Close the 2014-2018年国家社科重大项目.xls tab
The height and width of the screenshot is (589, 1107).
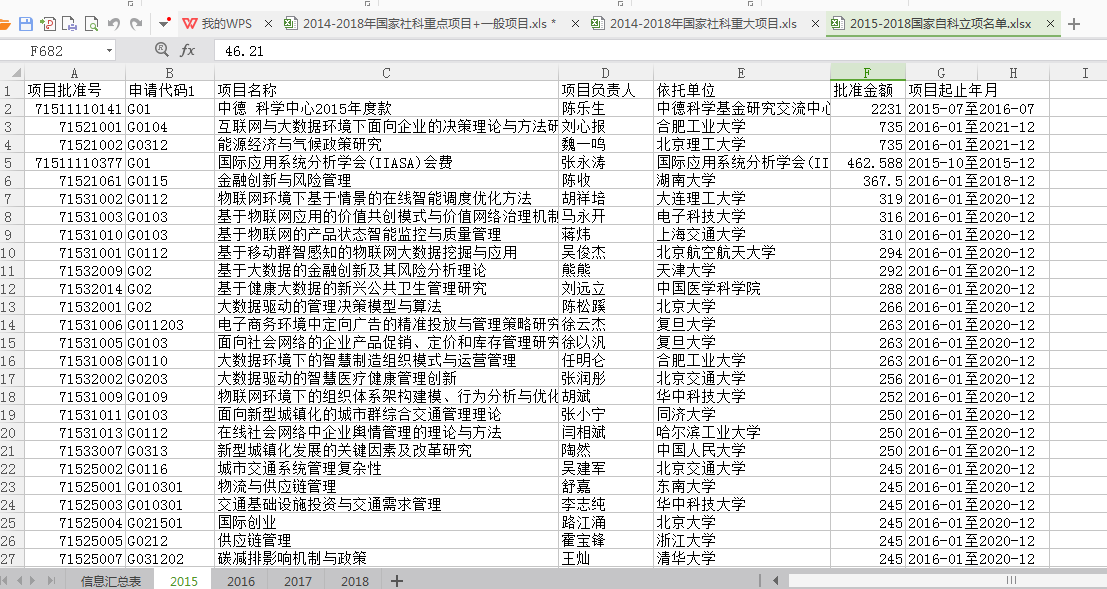coord(815,24)
